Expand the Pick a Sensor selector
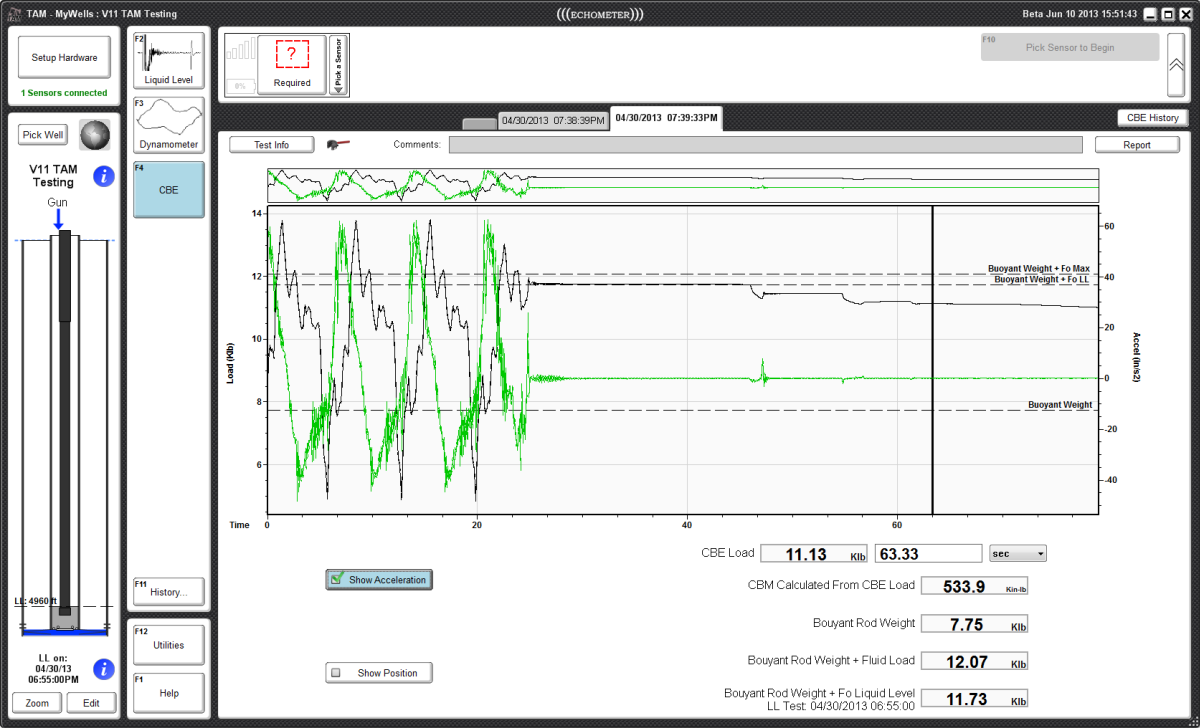The height and width of the screenshot is (728, 1200). click(x=337, y=64)
